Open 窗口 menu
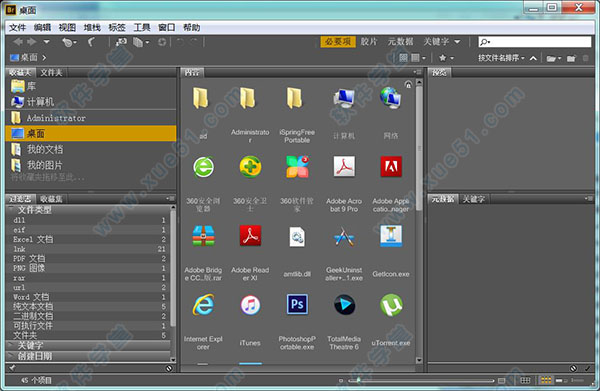Viewport: 600px width, 391px height. coord(166,28)
